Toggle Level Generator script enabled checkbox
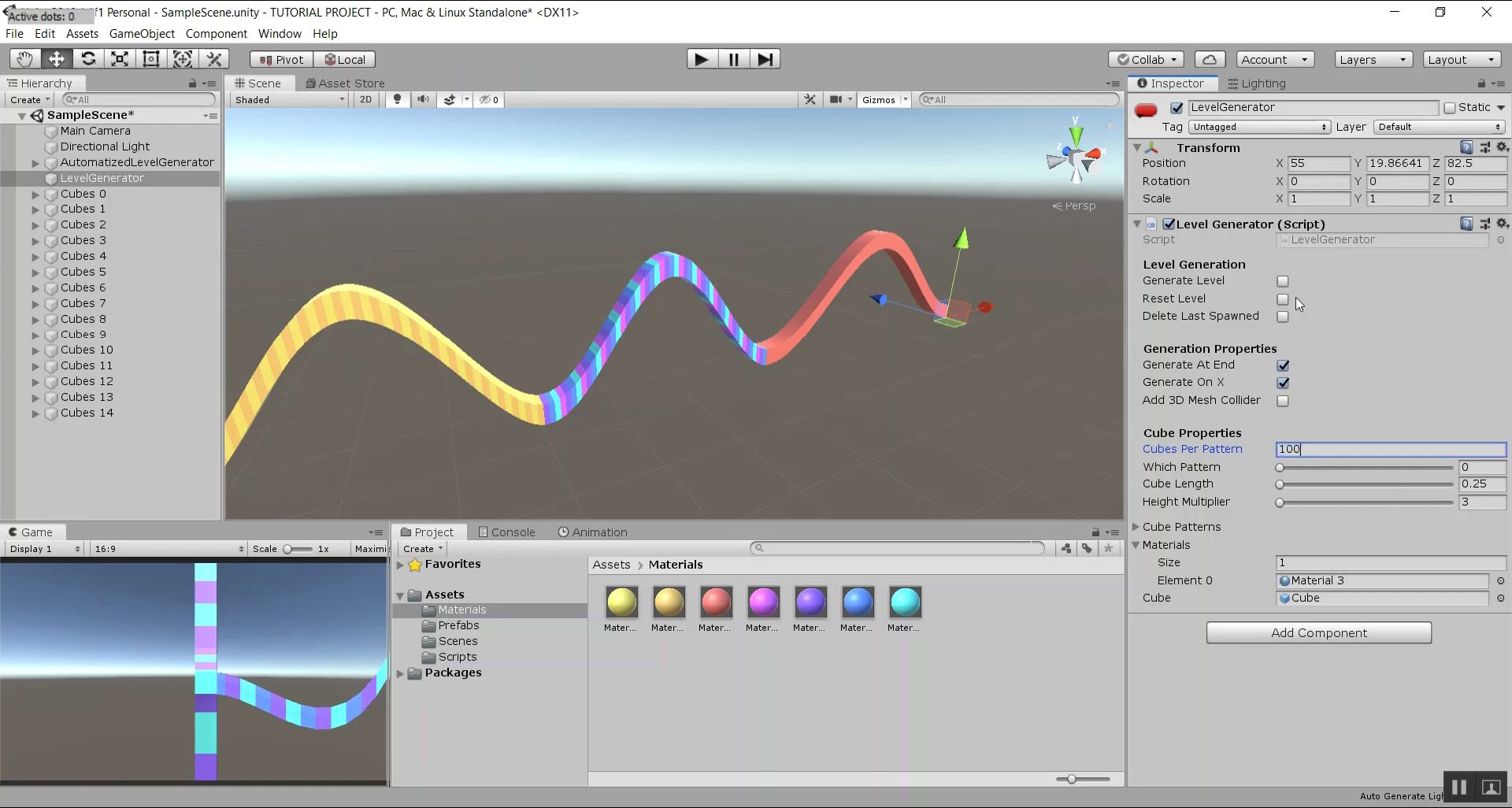1512x808 pixels. point(1169,224)
